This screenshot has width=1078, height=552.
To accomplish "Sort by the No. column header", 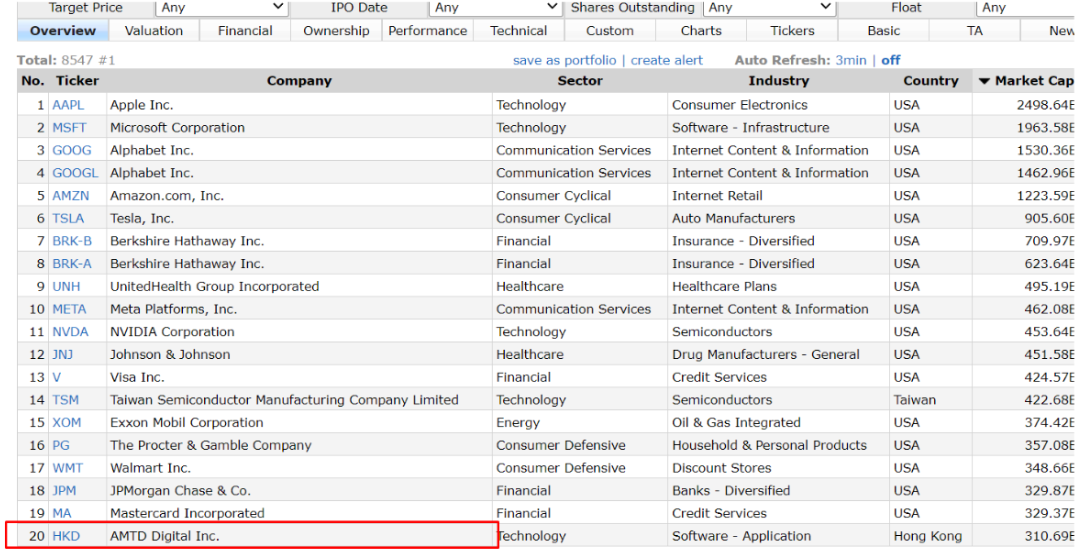I will [x=32, y=81].
